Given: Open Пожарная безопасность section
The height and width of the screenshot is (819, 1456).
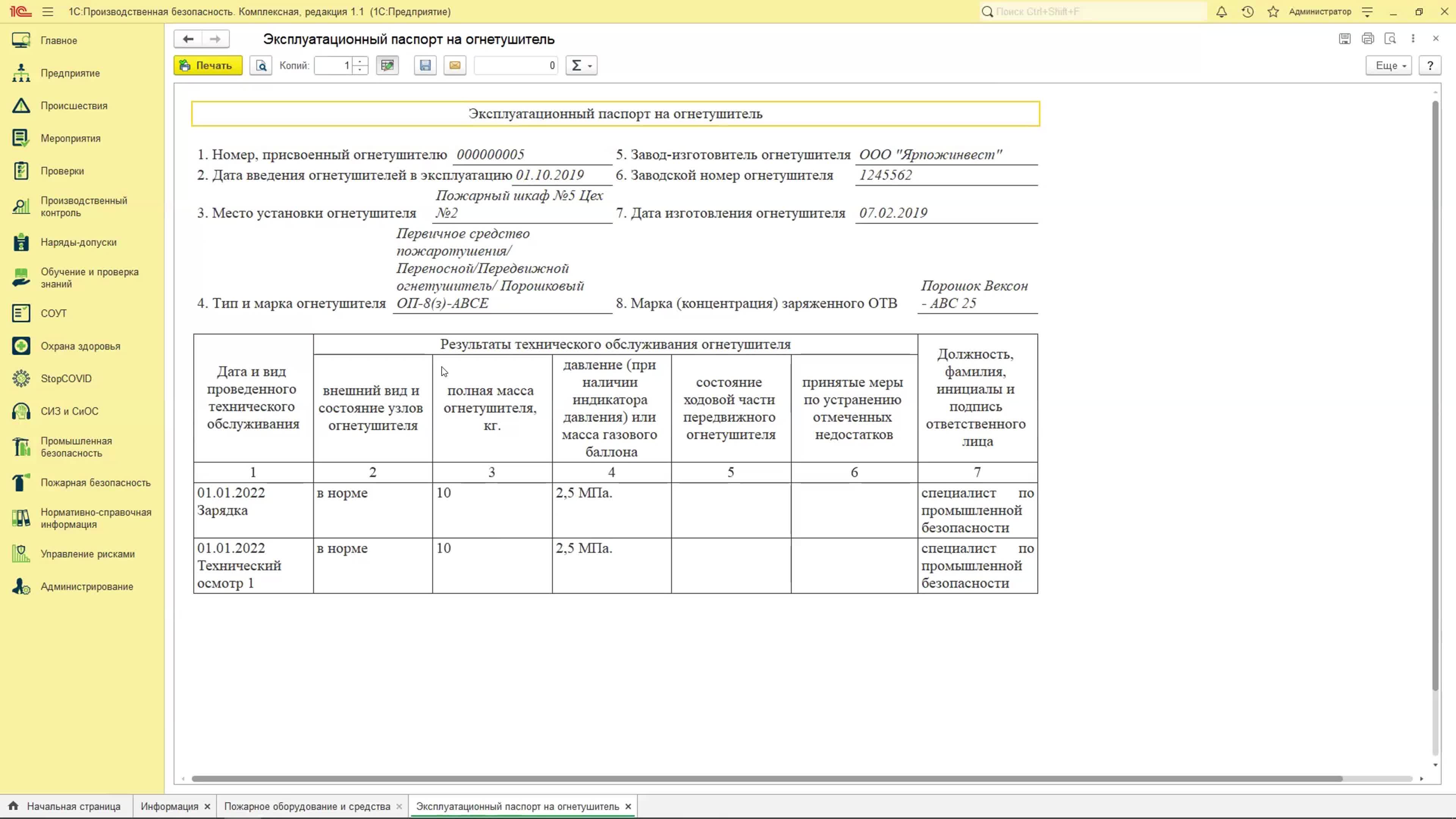Looking at the screenshot, I should 96,483.
